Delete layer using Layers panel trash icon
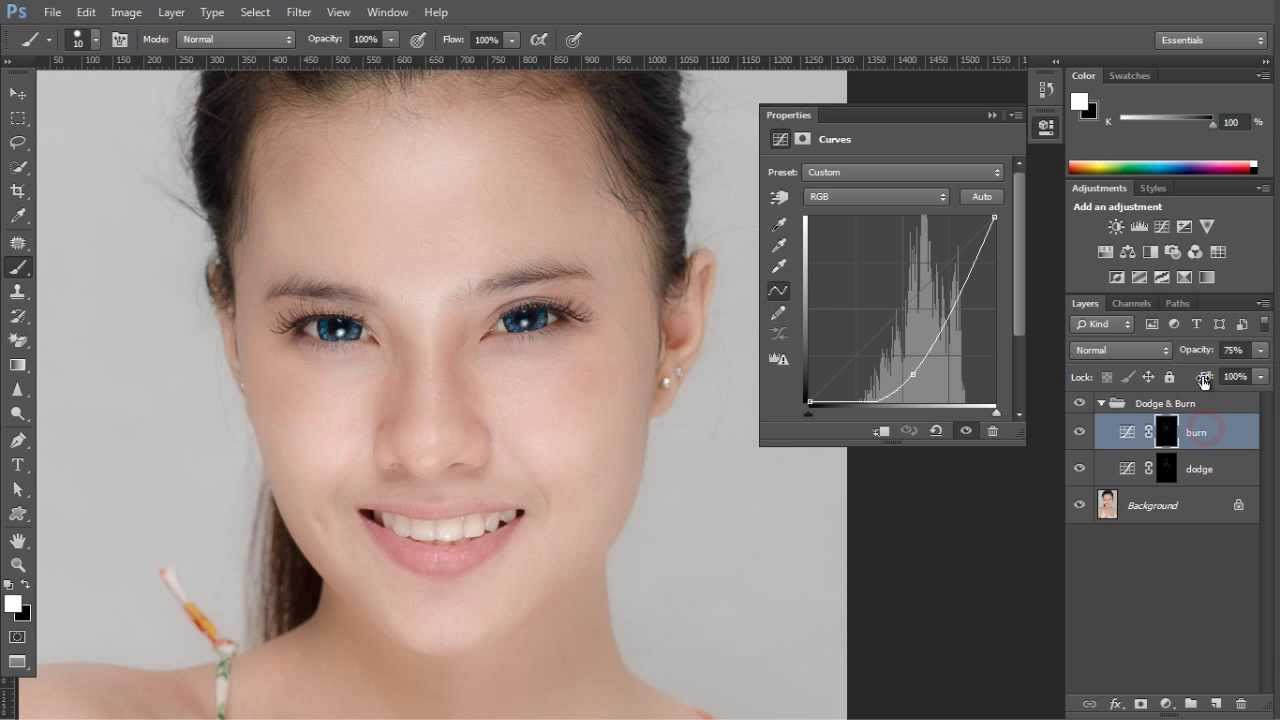The image size is (1280, 720). coord(1242,705)
